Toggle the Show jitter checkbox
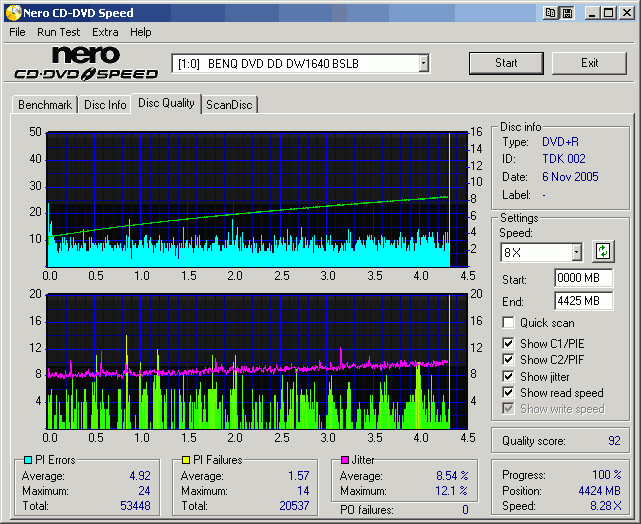Image resolution: width=641 pixels, height=524 pixels. (x=509, y=377)
